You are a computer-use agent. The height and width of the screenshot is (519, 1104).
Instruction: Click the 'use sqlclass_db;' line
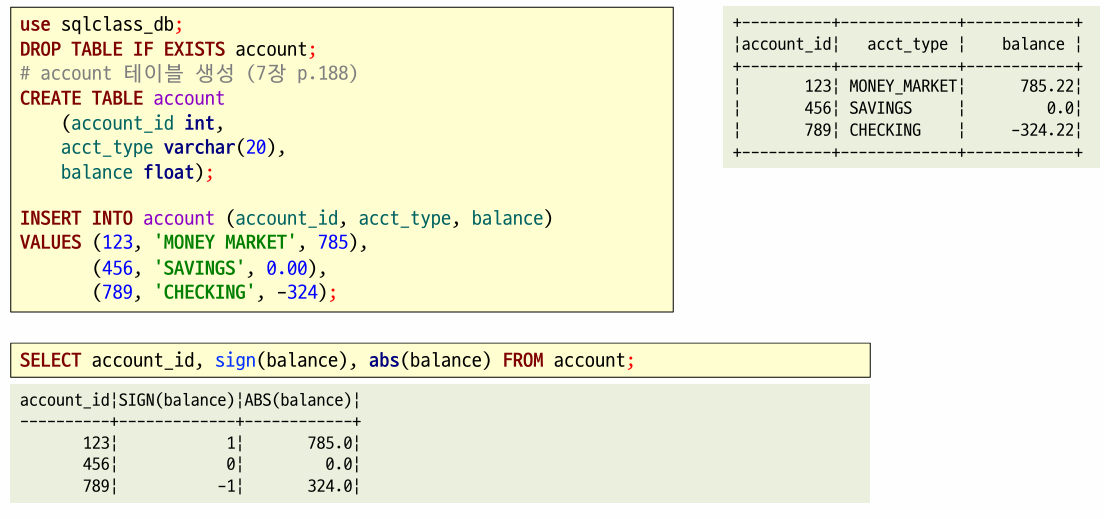click(101, 25)
